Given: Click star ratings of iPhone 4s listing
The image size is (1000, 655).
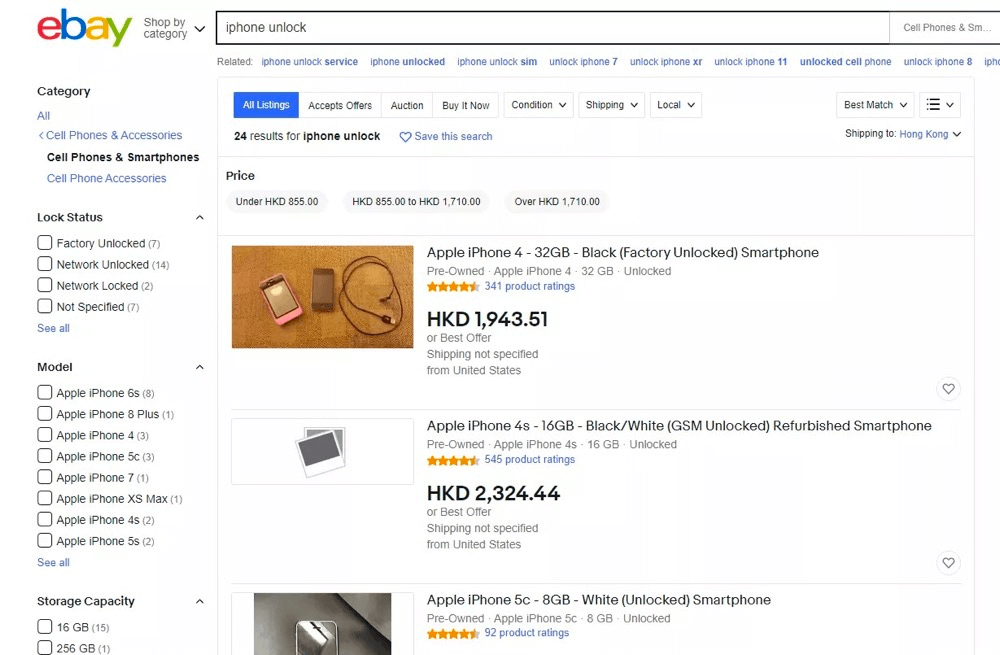Looking at the screenshot, I should (453, 461).
